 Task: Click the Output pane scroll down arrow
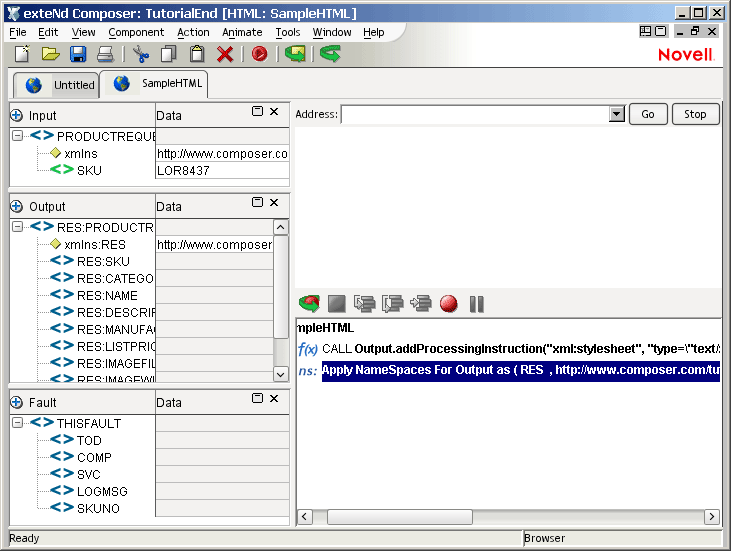click(x=280, y=374)
